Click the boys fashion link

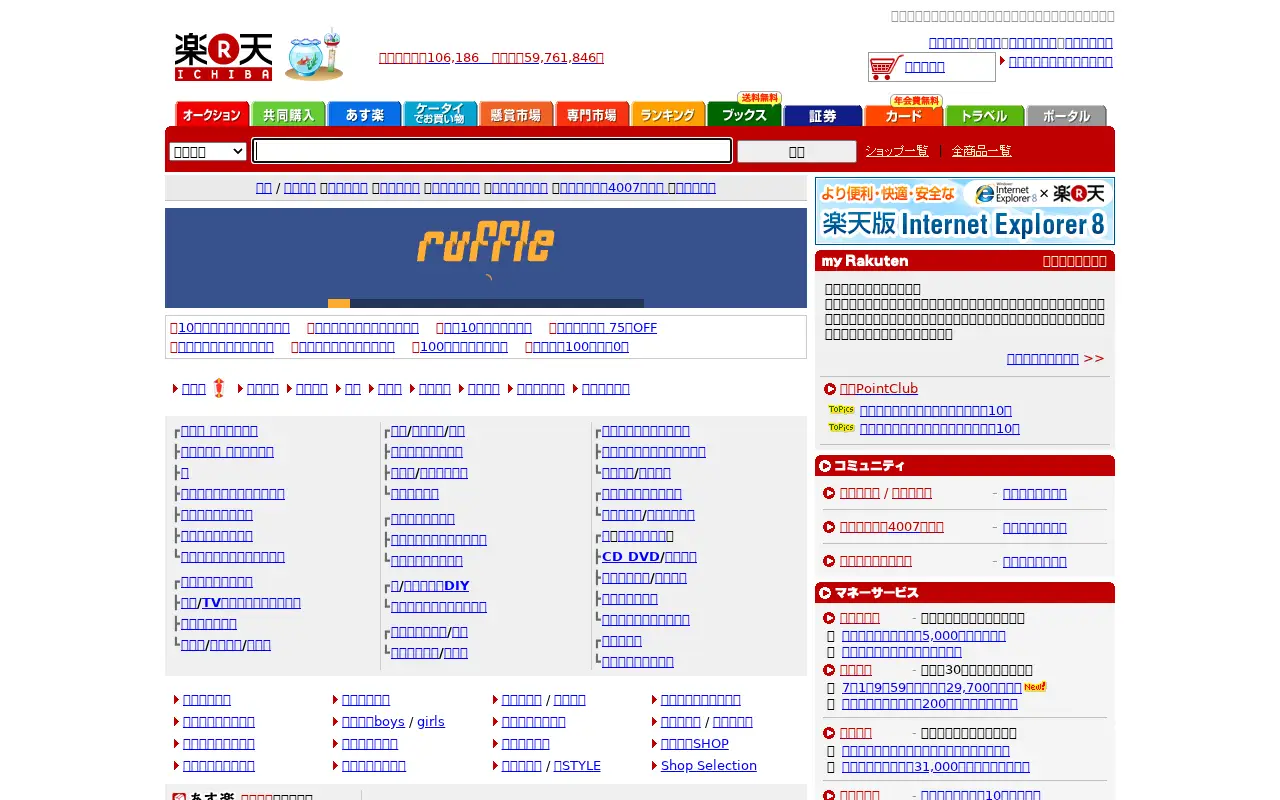tap(373, 722)
